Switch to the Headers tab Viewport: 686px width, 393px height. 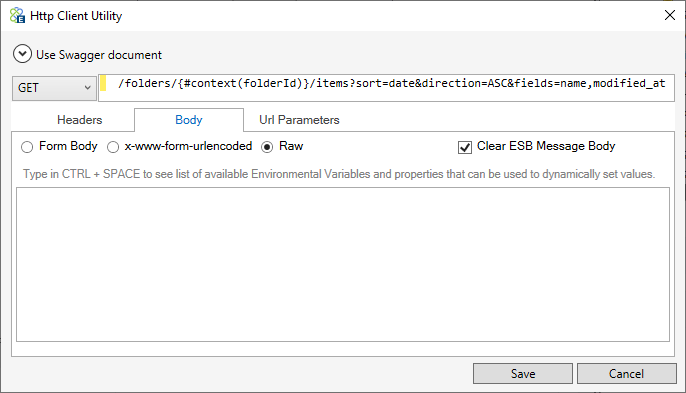click(79, 120)
